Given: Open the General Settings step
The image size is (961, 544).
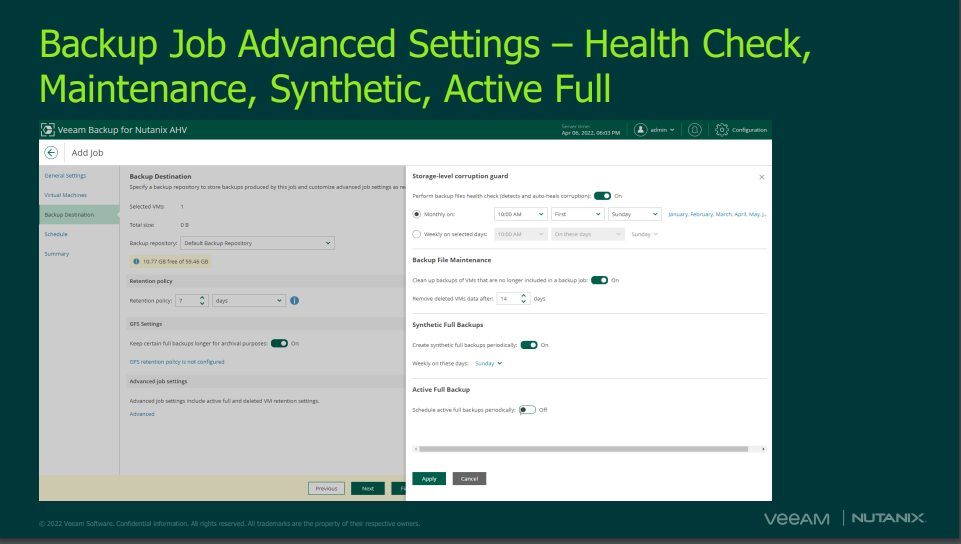Looking at the screenshot, I should [x=66, y=176].
